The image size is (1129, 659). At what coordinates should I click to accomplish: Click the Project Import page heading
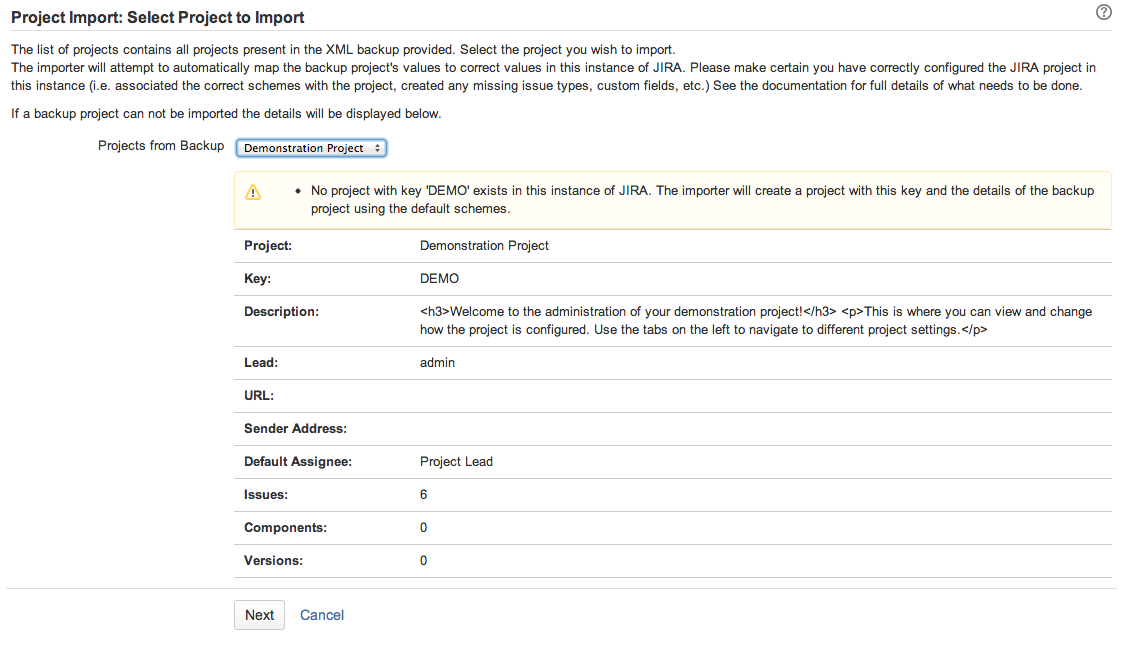click(x=158, y=17)
